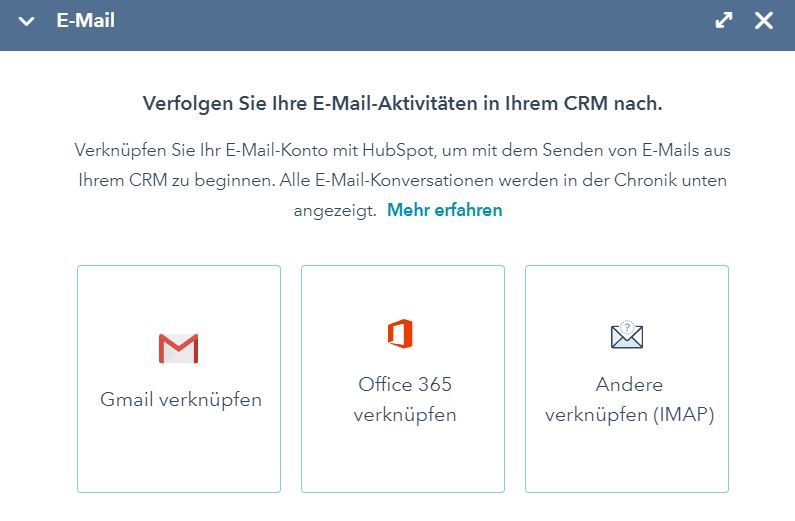The width and height of the screenshot is (795, 521).
Task: Click empty space below label inside Gmail card
Action: (179, 455)
